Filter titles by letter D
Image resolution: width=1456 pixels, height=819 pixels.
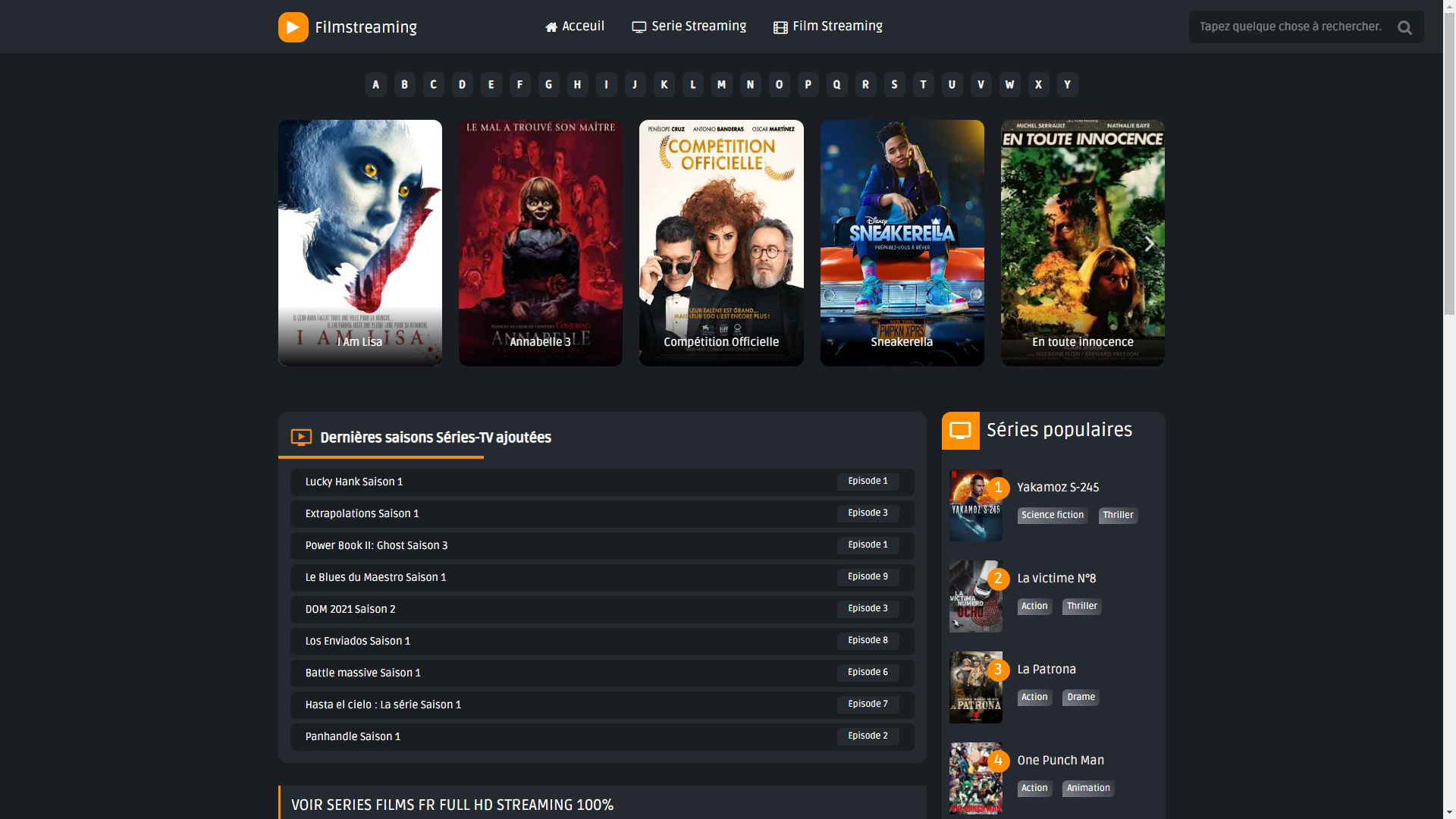point(462,85)
